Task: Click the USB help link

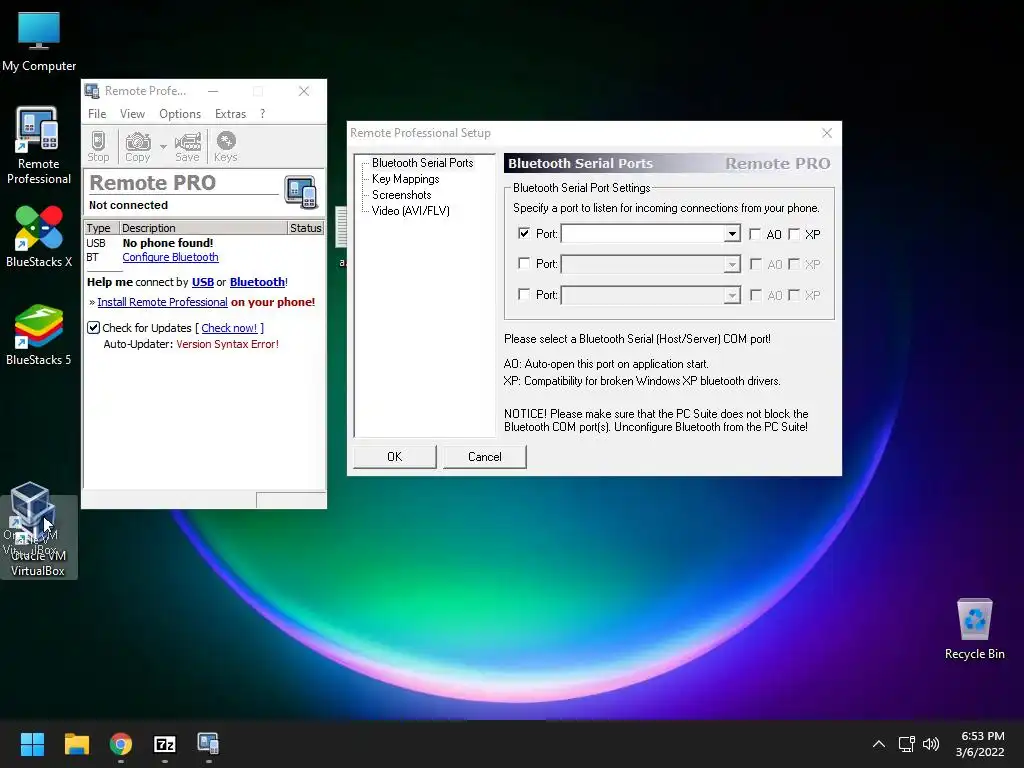Action: point(202,282)
